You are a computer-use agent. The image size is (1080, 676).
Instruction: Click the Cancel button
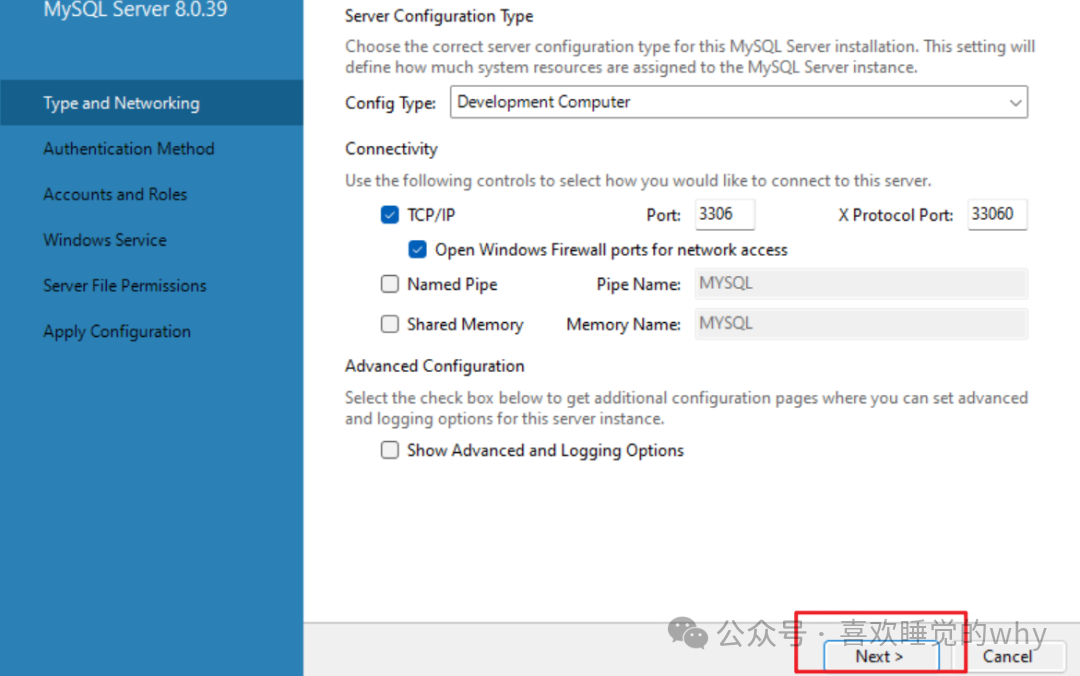(x=1008, y=656)
